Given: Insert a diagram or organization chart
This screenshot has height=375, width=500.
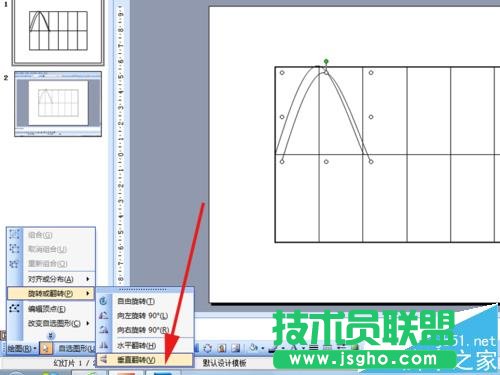Looking at the screenshot, I should coord(207,348).
